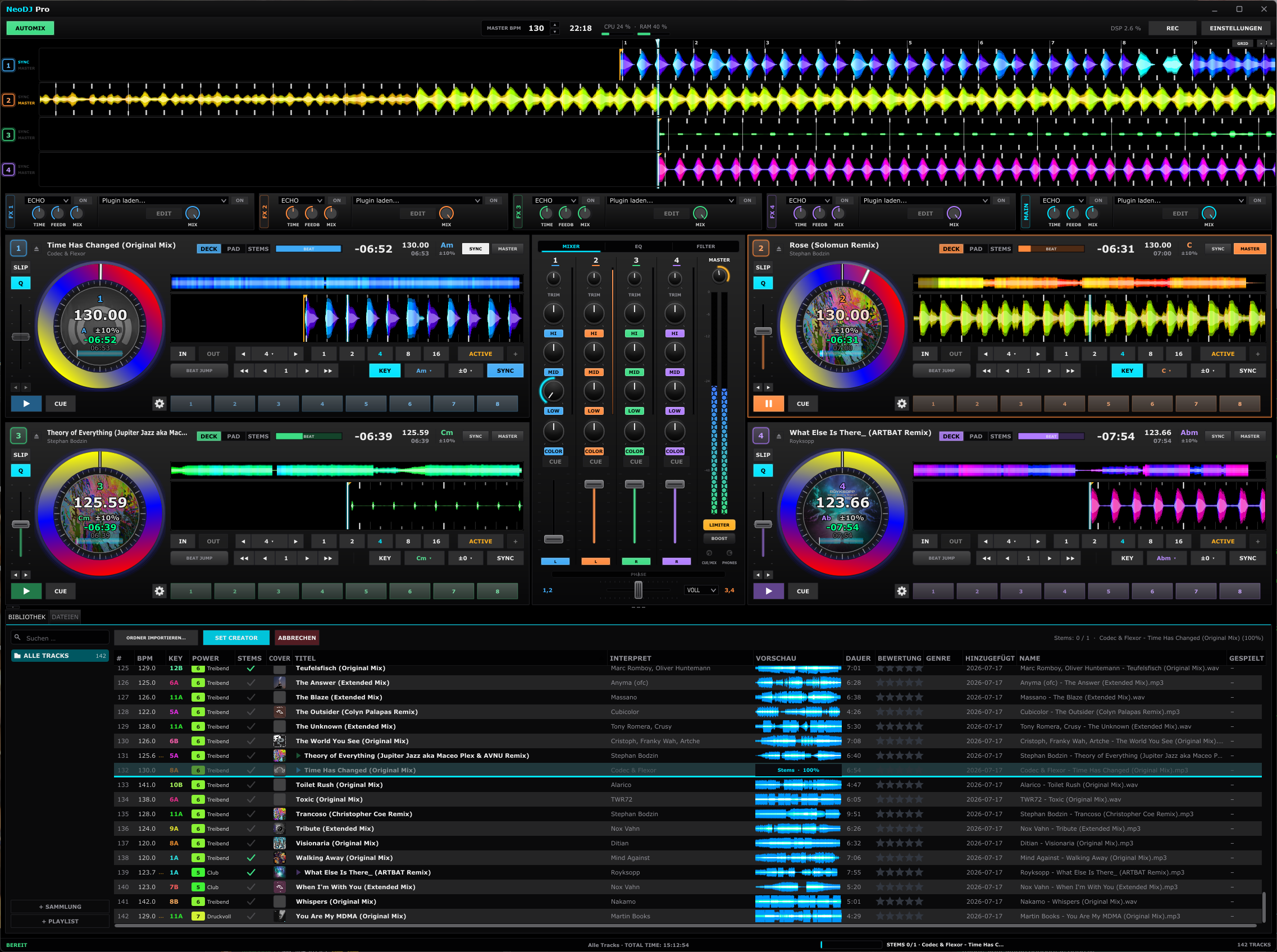1277x952 pixels.
Task: Switch deck 1 to PAD view
Action: coord(234,249)
